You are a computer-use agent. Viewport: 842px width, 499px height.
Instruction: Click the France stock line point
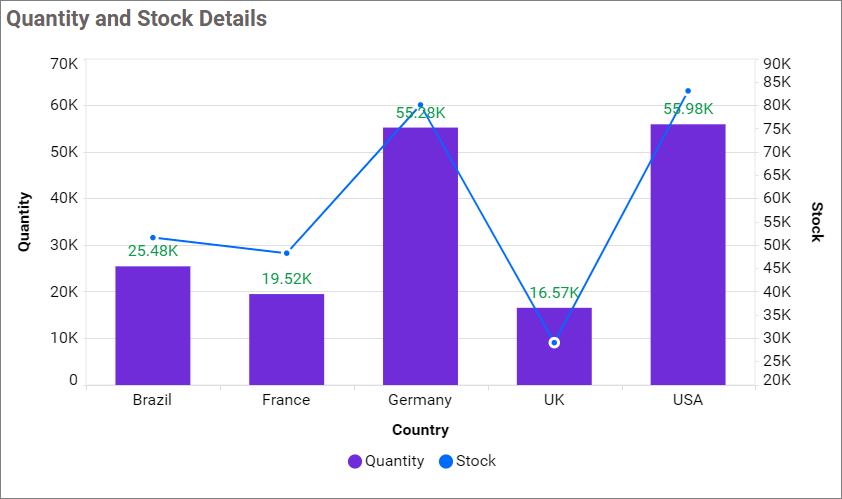pos(287,253)
